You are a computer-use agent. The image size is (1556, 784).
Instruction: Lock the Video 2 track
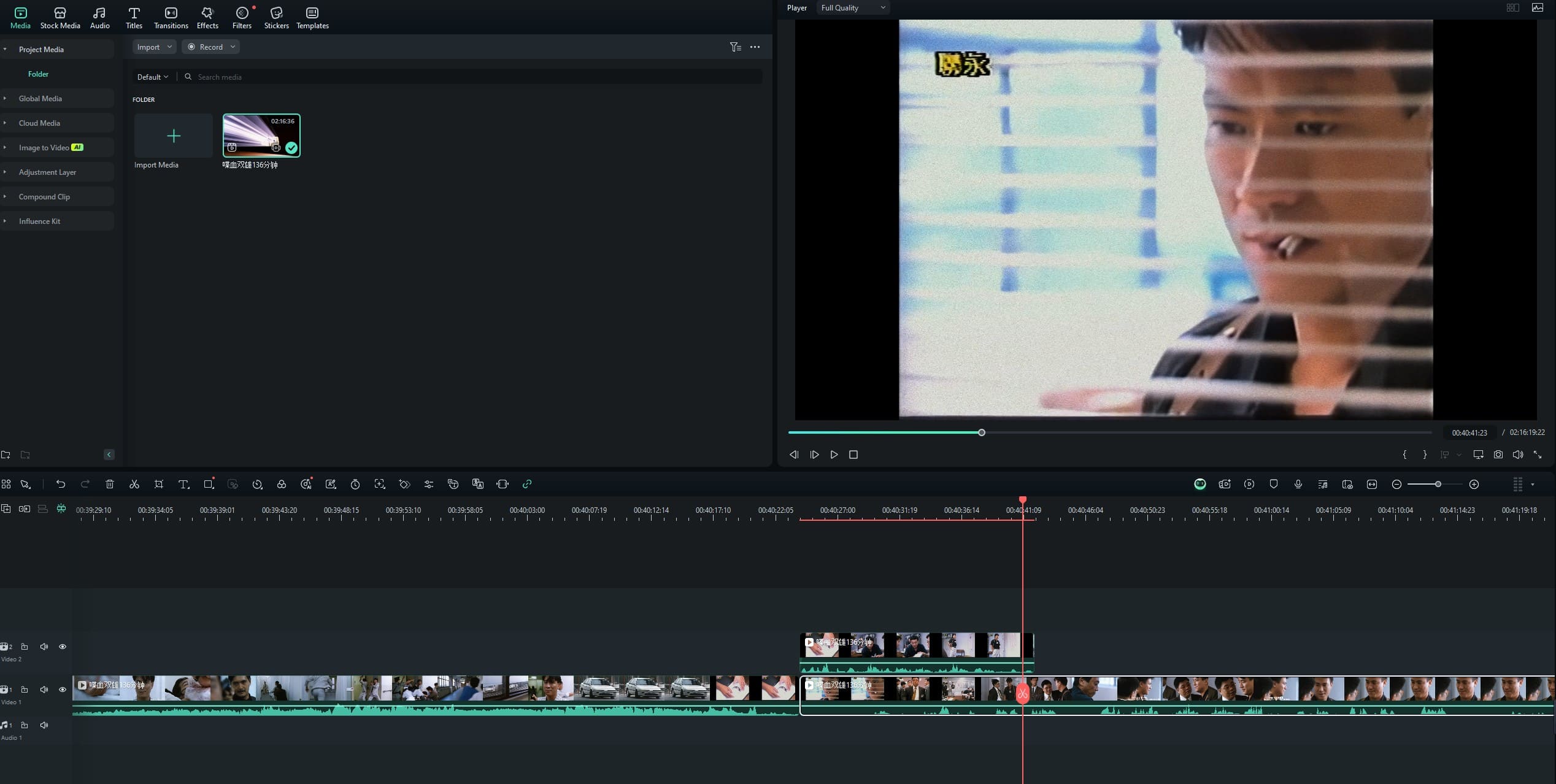click(25, 646)
